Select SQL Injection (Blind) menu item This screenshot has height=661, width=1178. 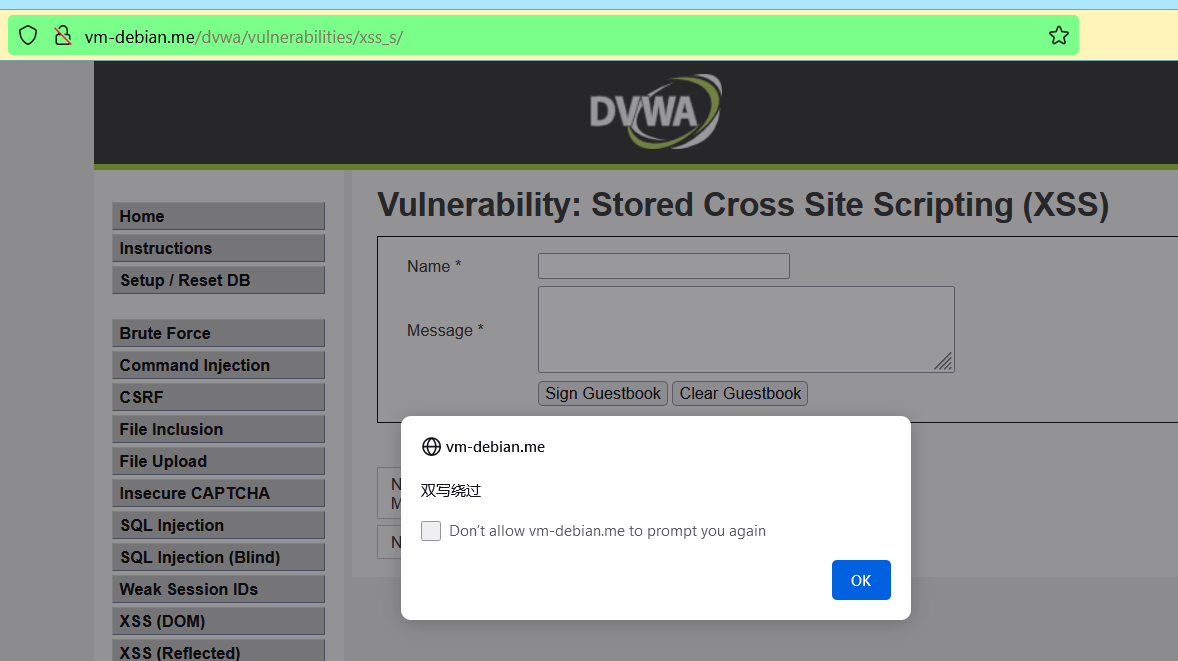click(x=218, y=558)
